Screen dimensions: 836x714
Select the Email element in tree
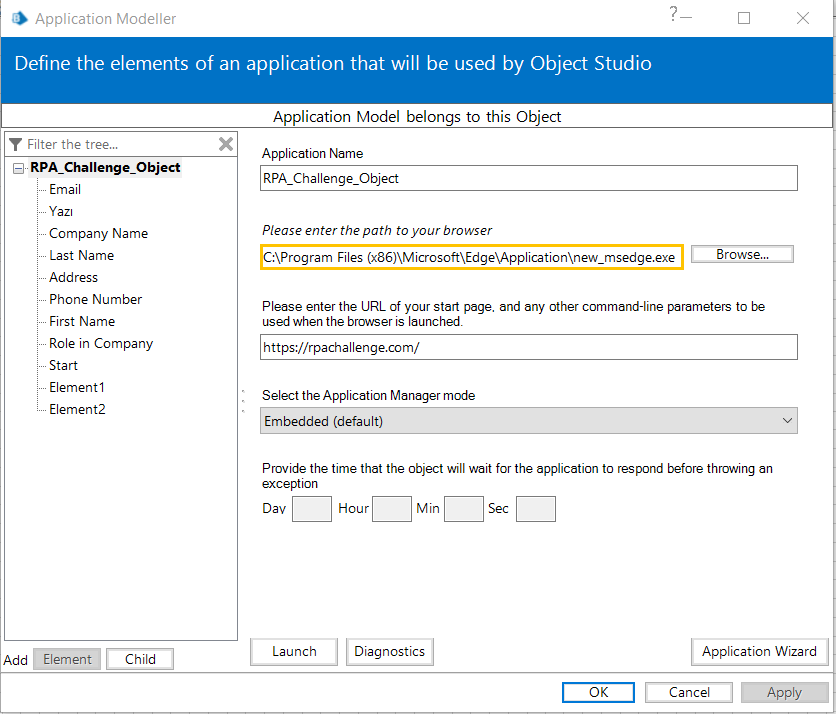[65, 189]
